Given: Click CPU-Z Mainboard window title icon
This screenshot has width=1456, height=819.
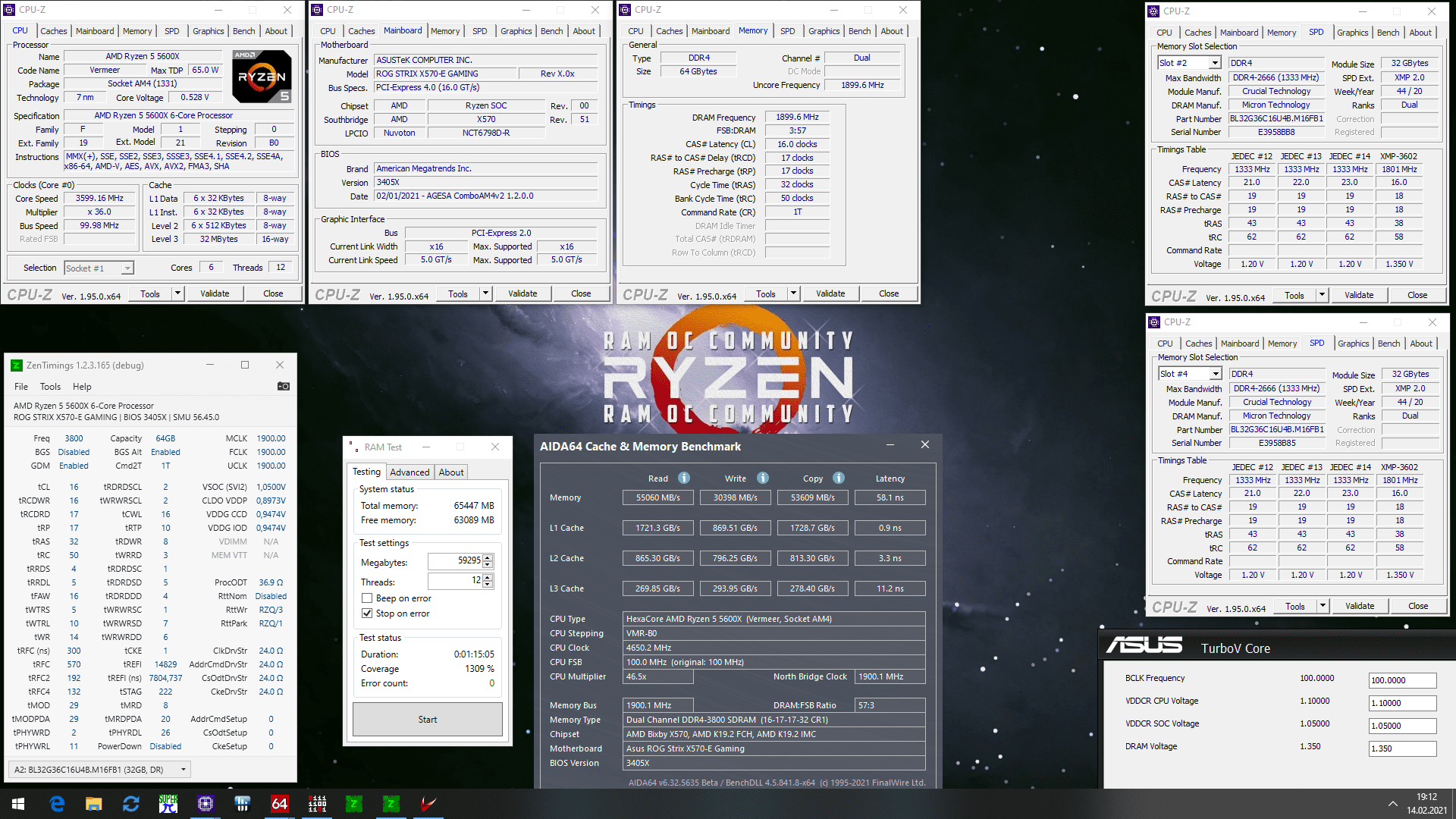Looking at the screenshot, I should (x=318, y=10).
